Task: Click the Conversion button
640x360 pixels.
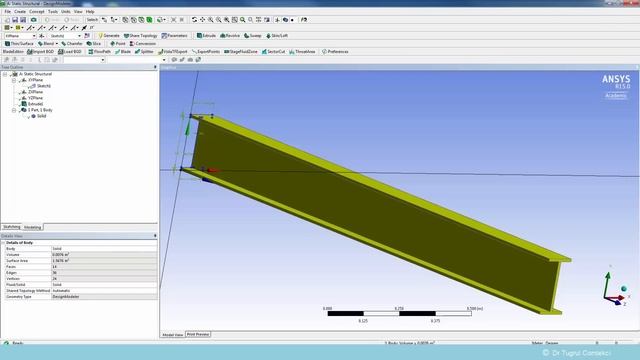Action: point(143,43)
